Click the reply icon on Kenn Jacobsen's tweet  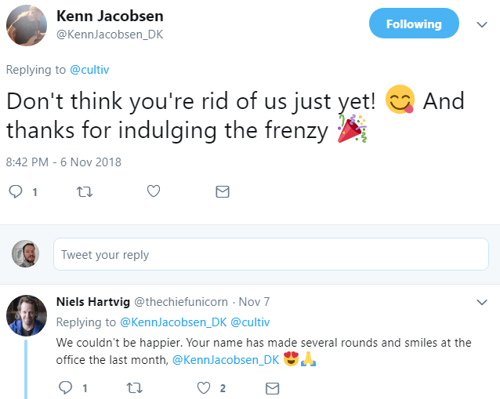[x=15, y=192]
